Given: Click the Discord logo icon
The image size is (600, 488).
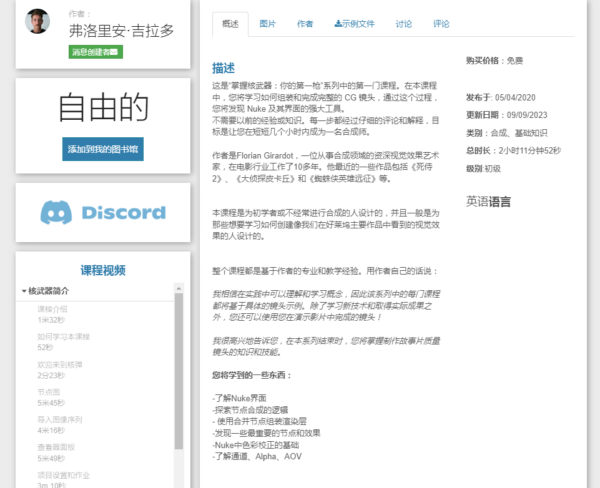Looking at the screenshot, I should coord(56,212).
